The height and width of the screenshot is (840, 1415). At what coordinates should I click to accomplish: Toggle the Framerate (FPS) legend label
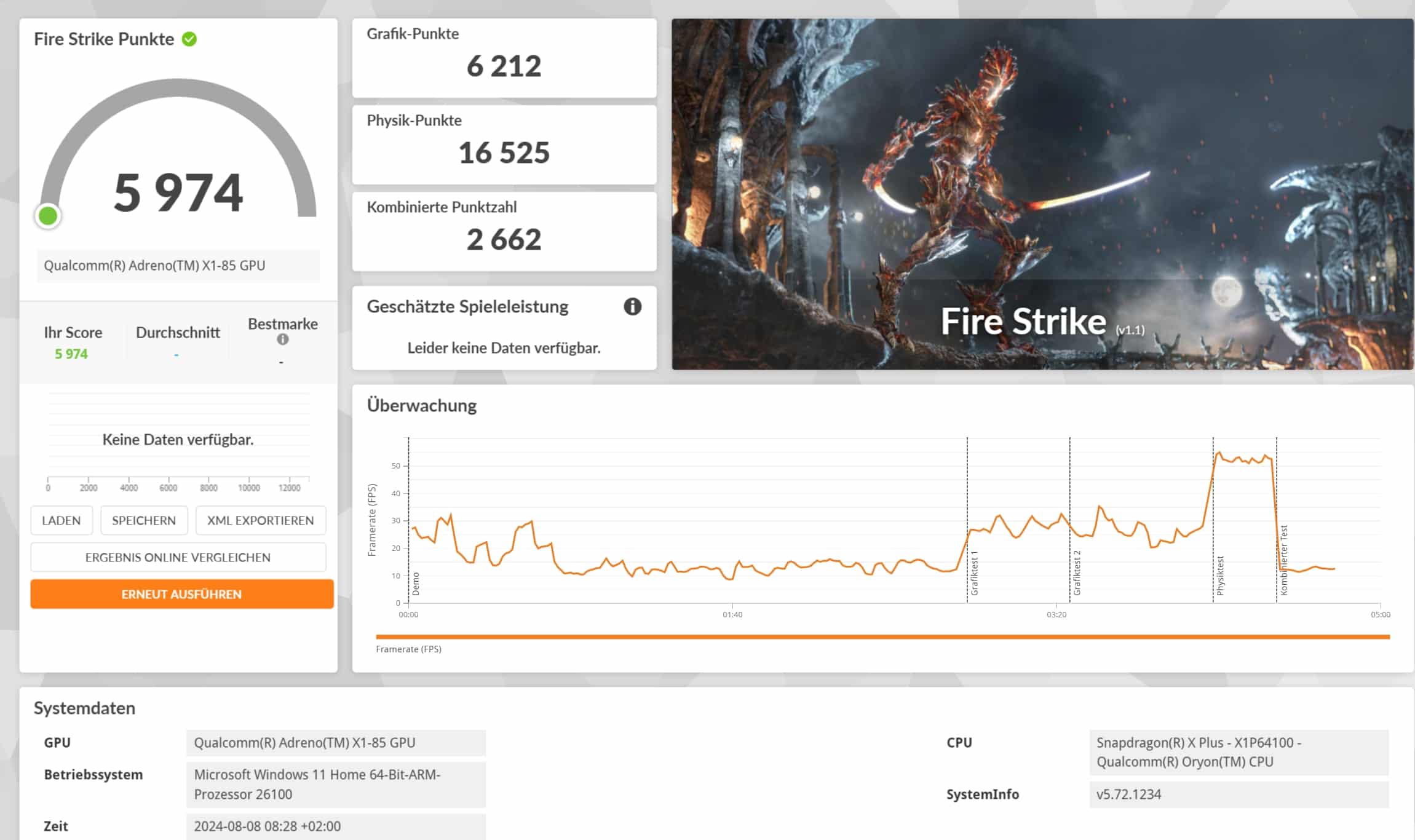(409, 649)
